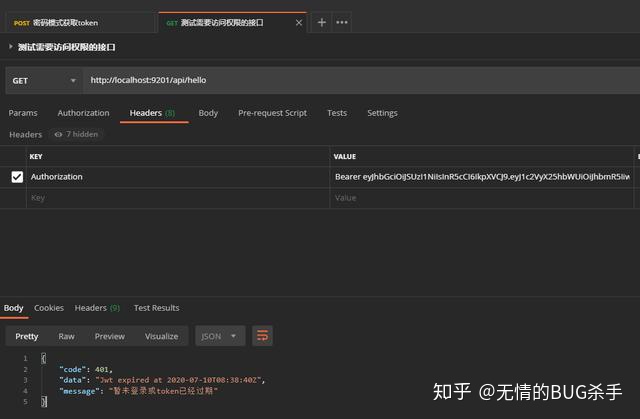Open the JSON format dropdown
The image size is (640, 419).
click(220, 336)
